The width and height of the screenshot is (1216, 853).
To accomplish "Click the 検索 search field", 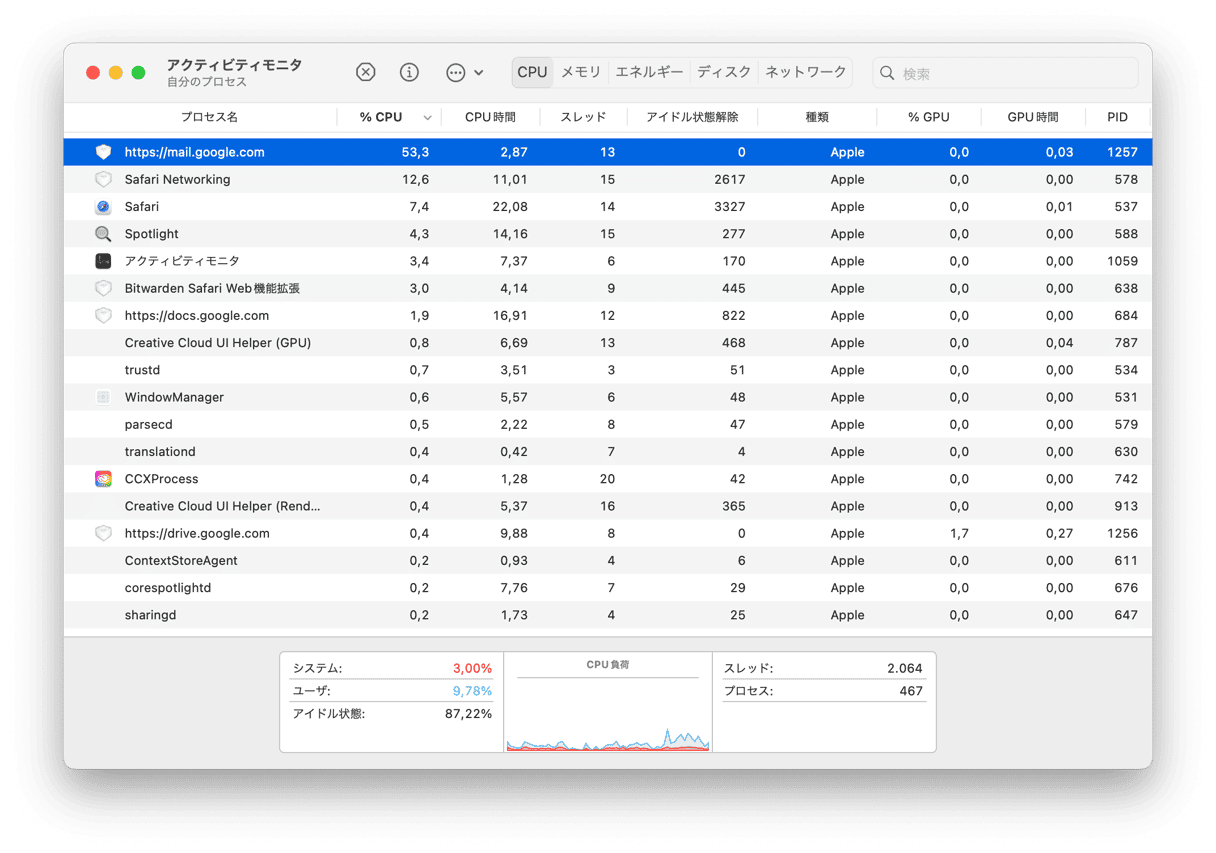I will (x=1005, y=73).
